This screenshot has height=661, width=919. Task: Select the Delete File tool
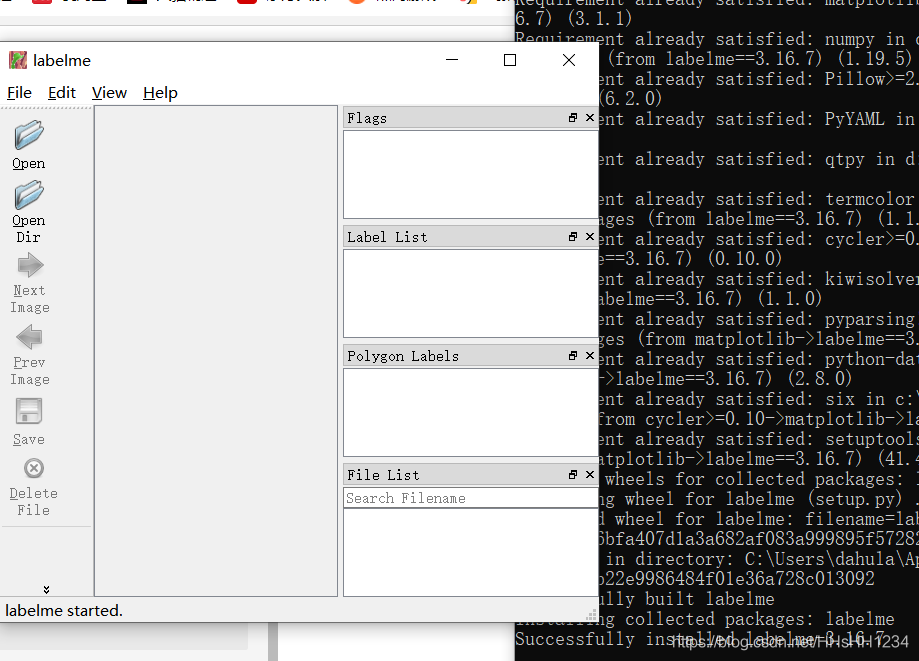coord(33,488)
